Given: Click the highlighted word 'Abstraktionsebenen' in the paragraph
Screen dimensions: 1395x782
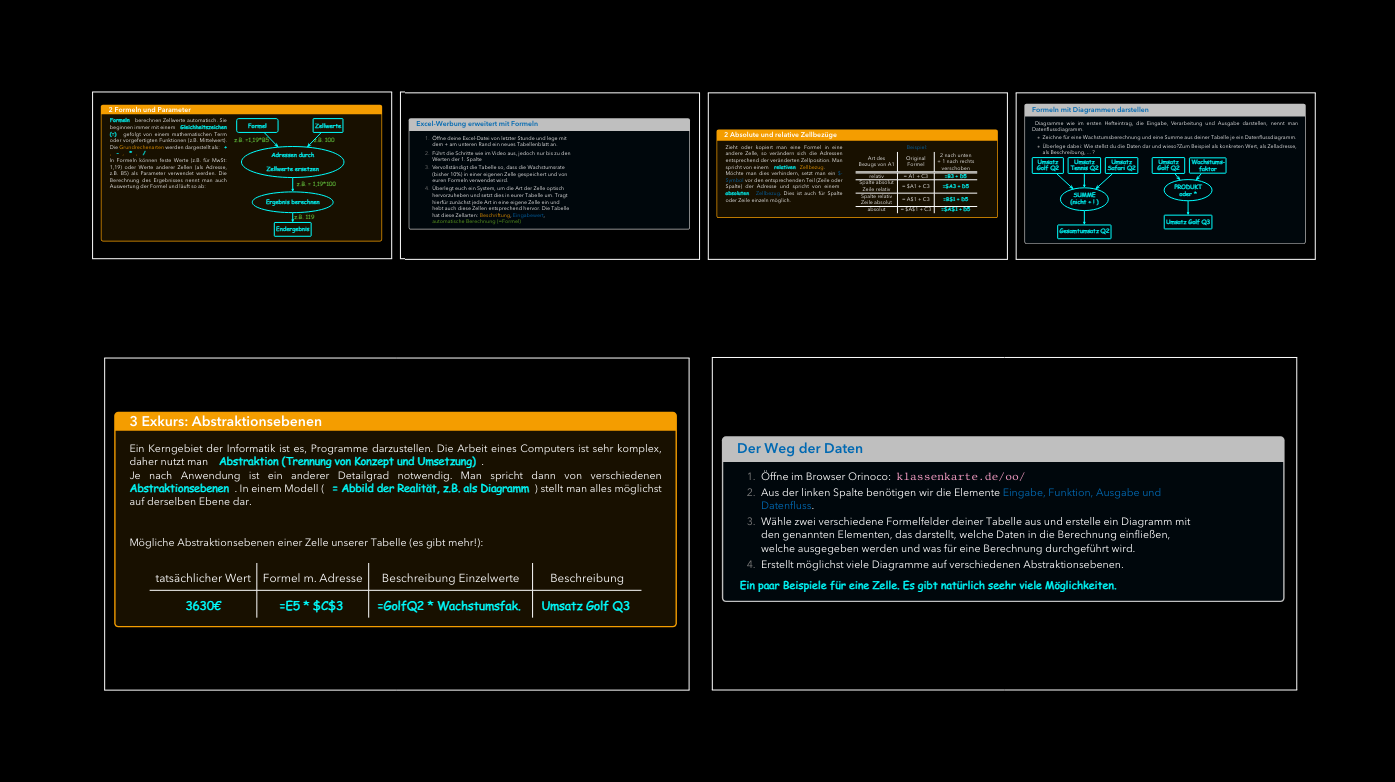Looking at the screenshot, I should 180,489.
